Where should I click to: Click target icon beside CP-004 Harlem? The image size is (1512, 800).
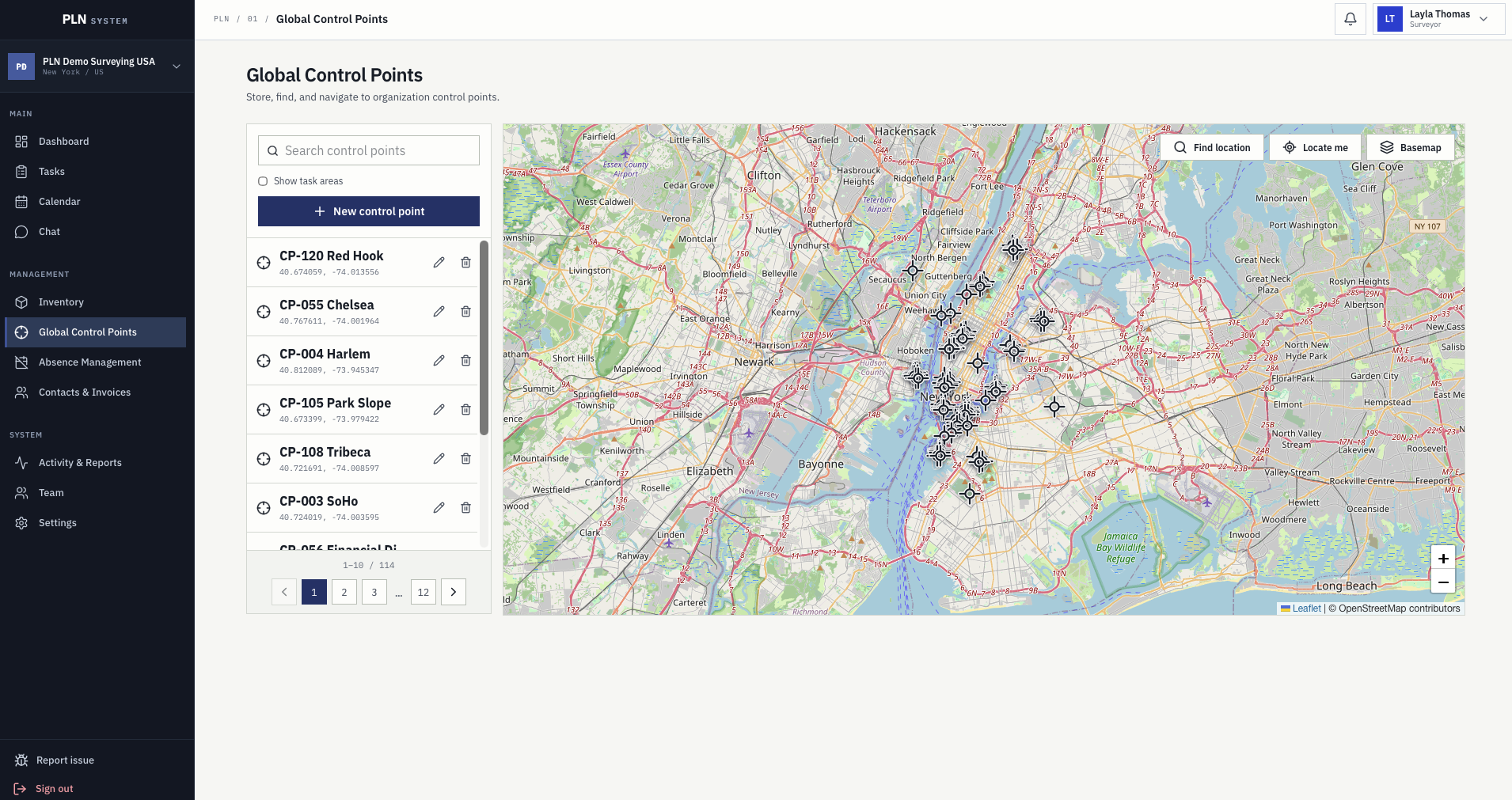[264, 361]
